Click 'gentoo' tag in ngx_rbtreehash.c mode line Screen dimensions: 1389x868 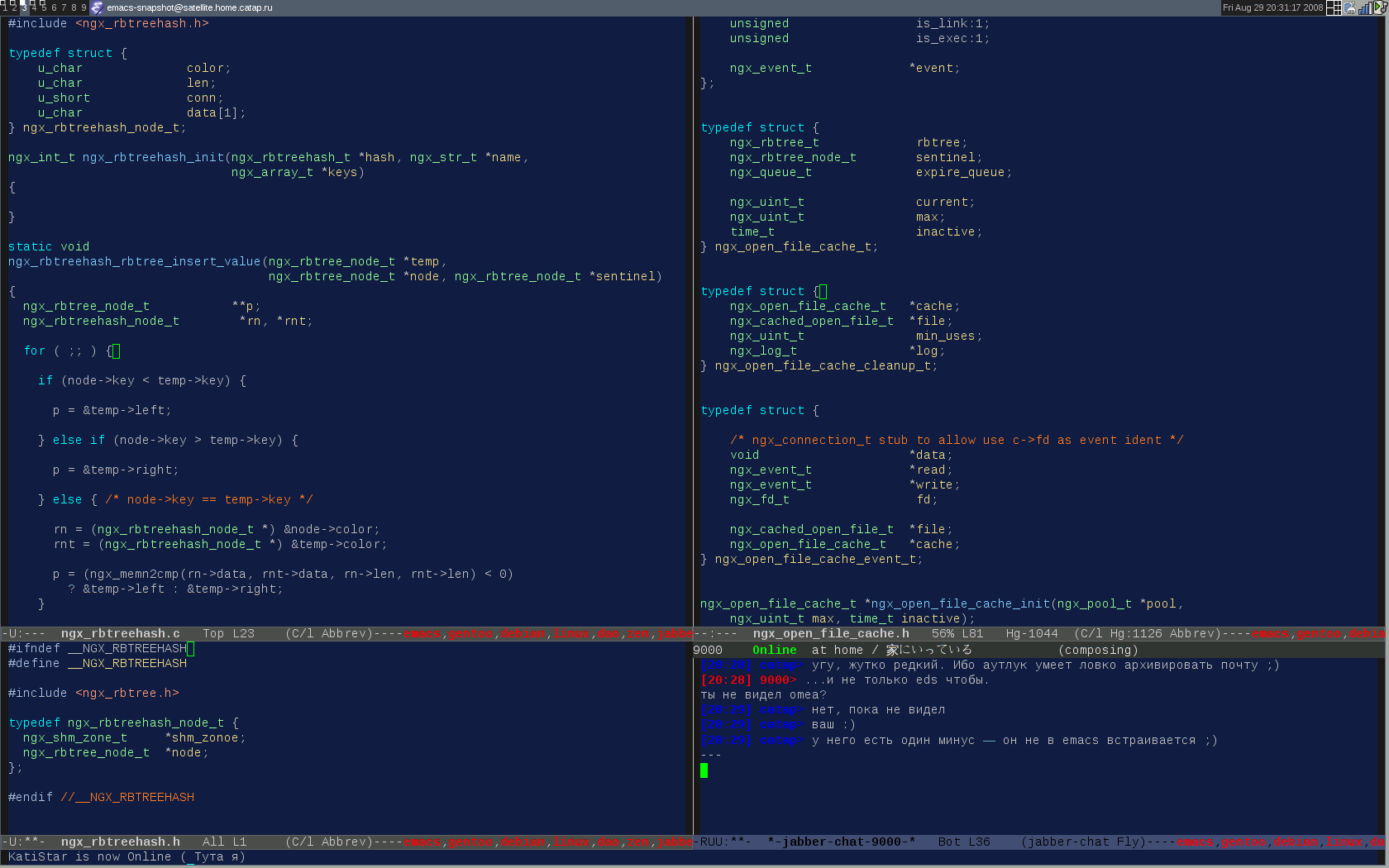pyautogui.click(x=470, y=634)
